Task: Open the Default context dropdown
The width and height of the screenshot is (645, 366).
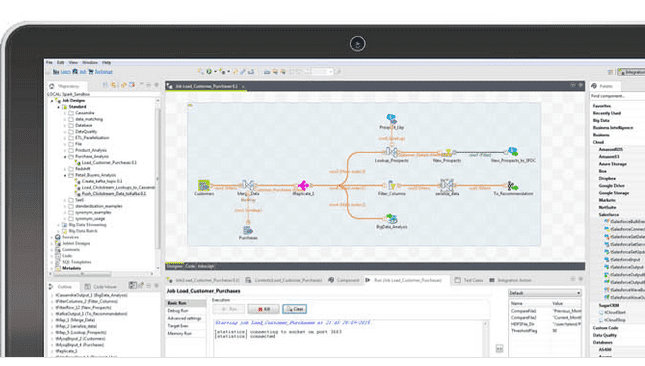Action: (x=545, y=293)
